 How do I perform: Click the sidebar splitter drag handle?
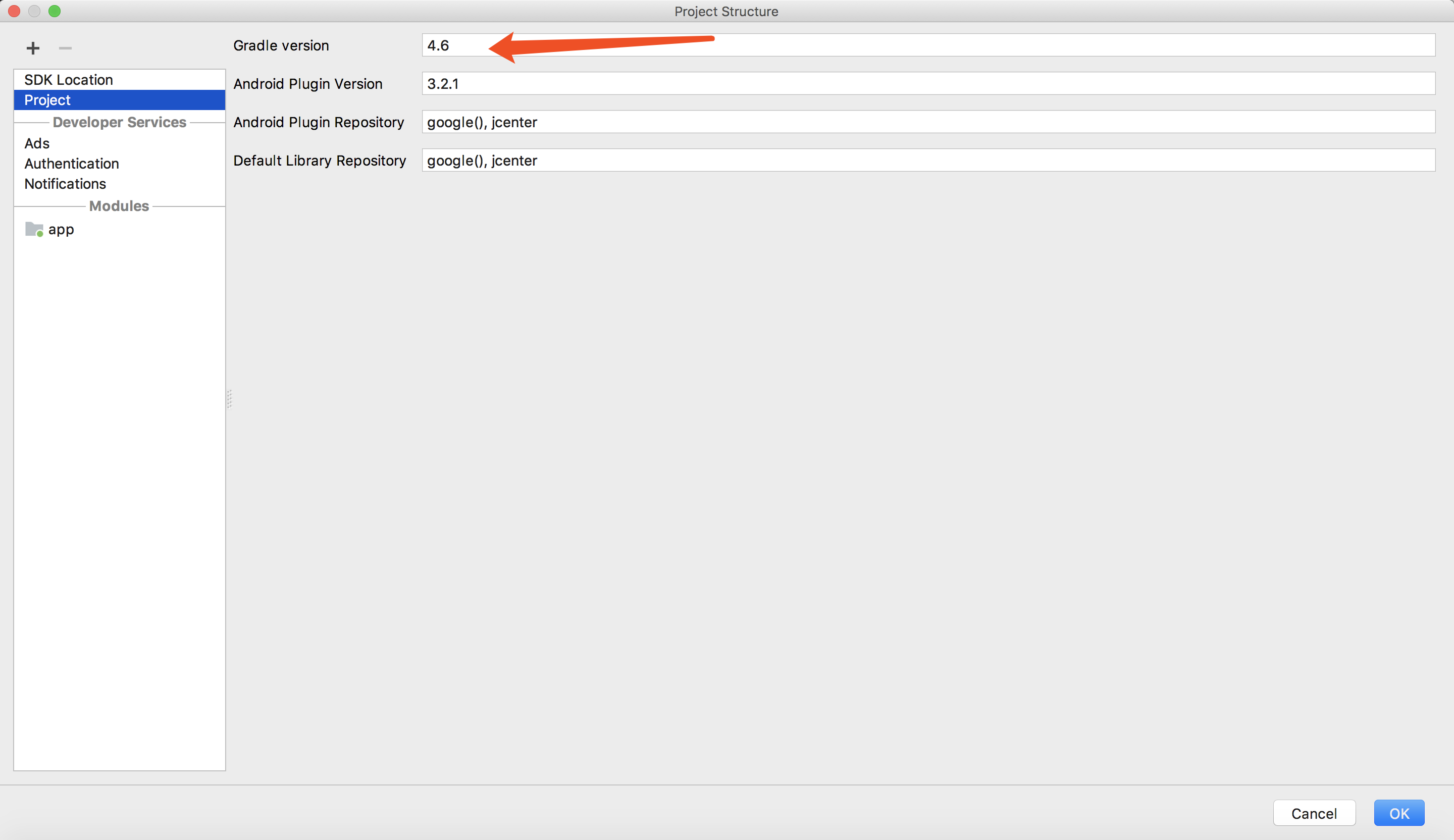click(x=229, y=399)
